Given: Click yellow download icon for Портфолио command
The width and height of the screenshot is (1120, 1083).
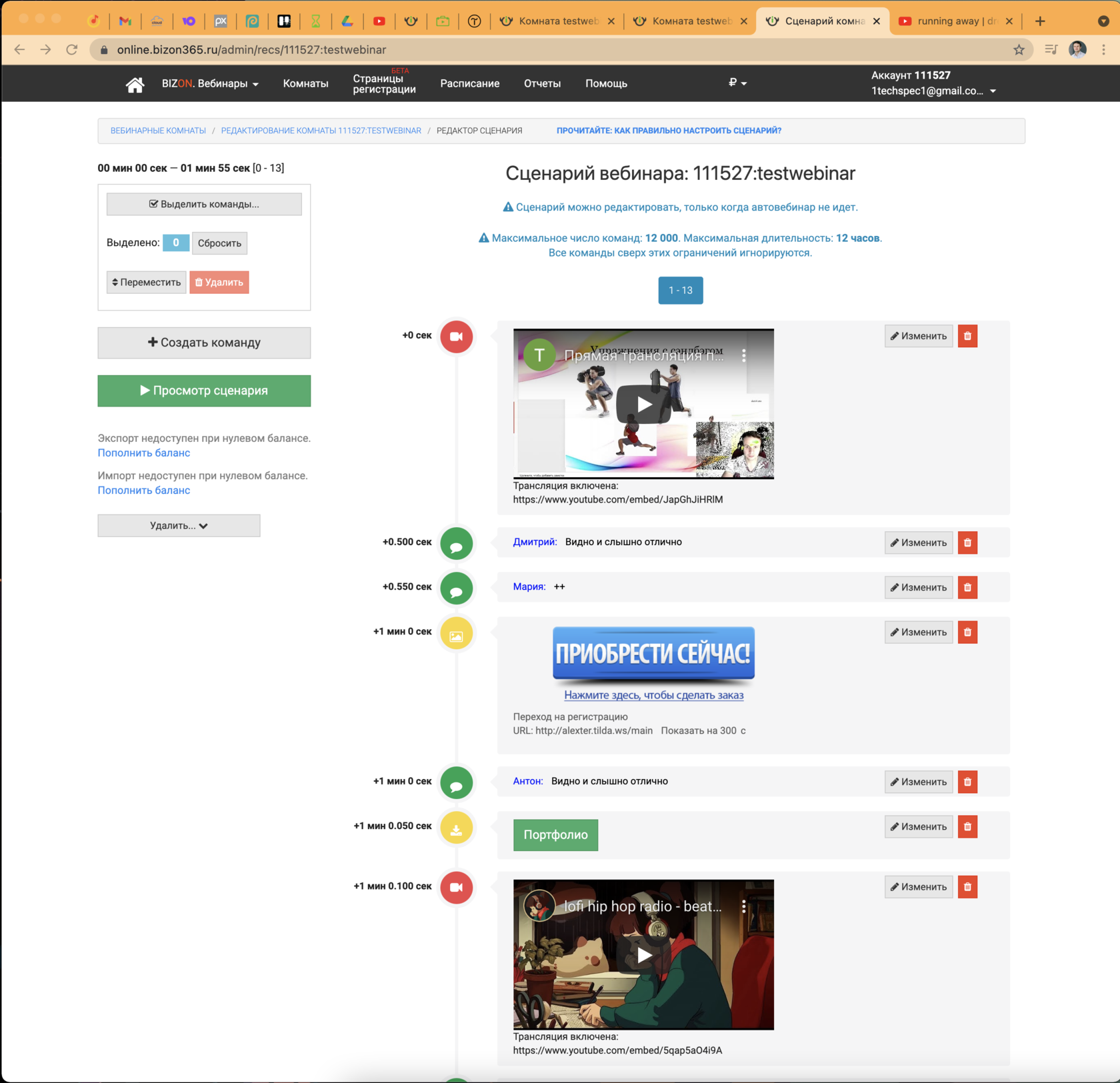Looking at the screenshot, I should point(456,828).
